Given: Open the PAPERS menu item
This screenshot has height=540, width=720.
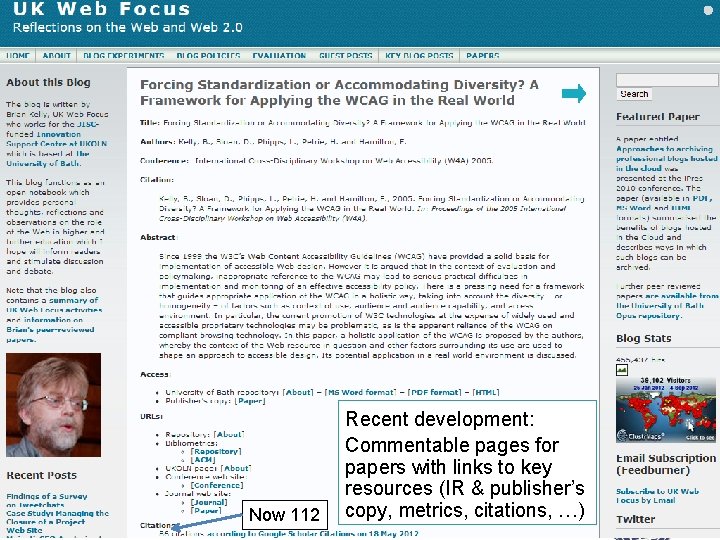Looking at the screenshot, I should [x=483, y=56].
